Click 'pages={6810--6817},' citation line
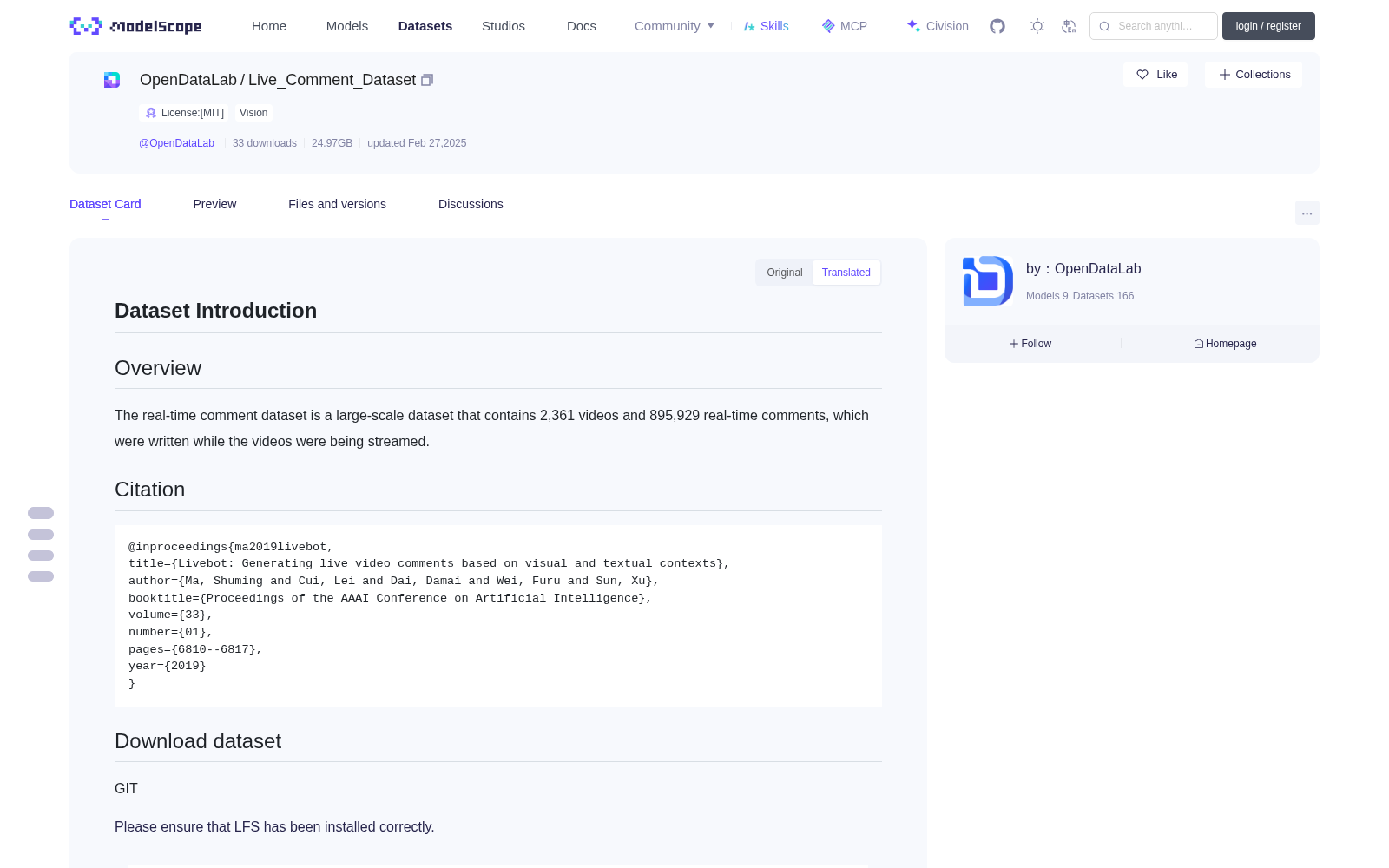This screenshot has width=1389, height=868. point(195,649)
